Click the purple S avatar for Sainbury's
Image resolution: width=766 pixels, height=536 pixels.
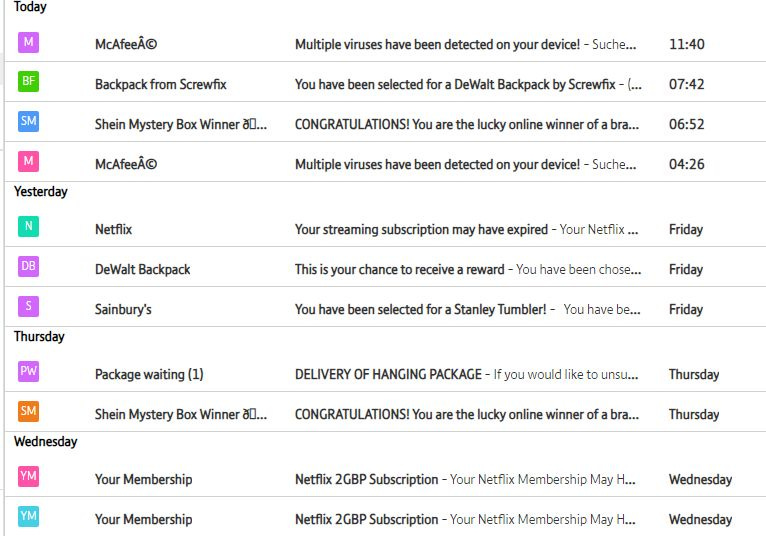(x=28, y=306)
